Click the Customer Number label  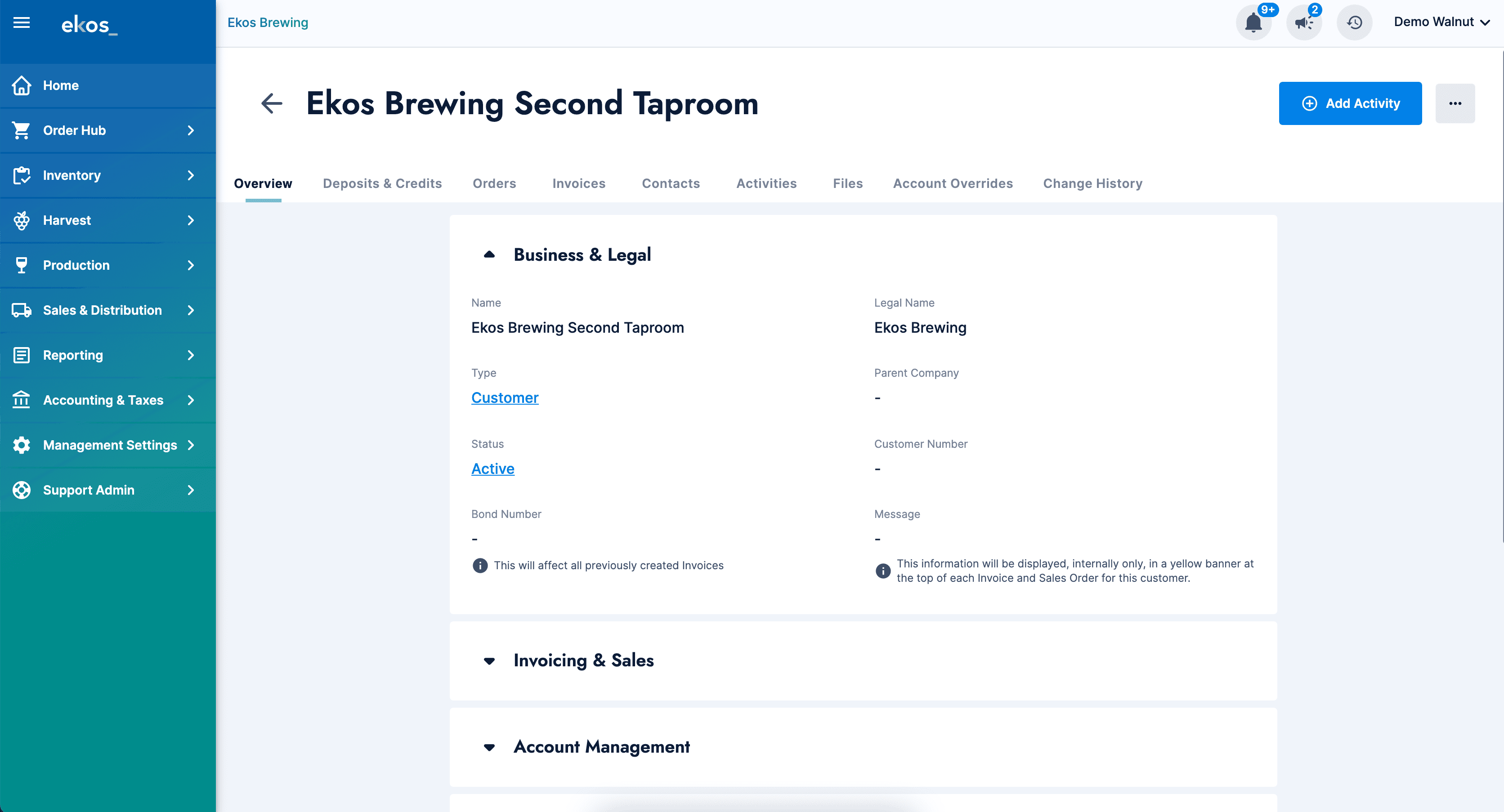click(x=920, y=444)
